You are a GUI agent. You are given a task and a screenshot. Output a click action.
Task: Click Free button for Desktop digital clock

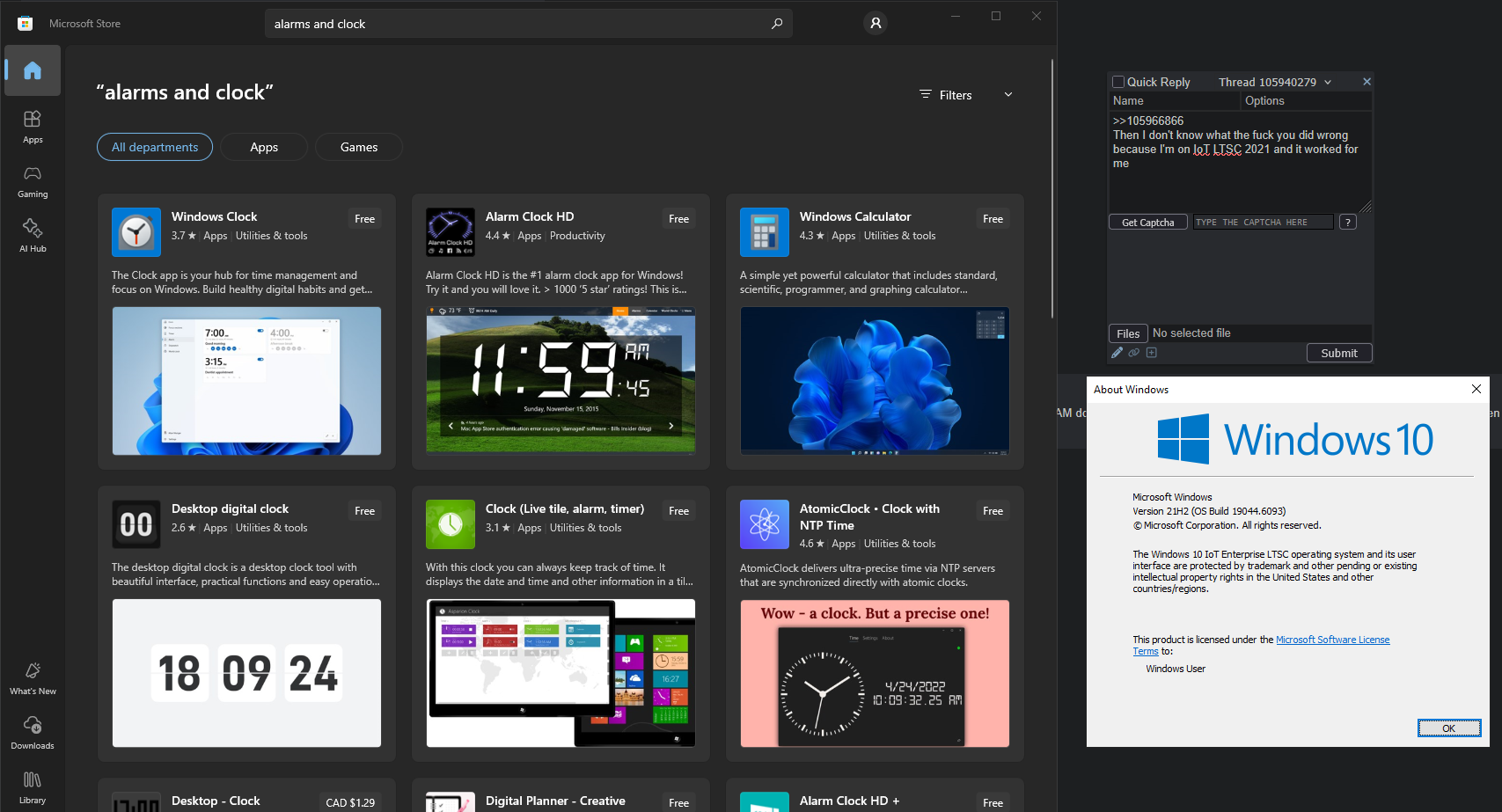[x=364, y=511]
